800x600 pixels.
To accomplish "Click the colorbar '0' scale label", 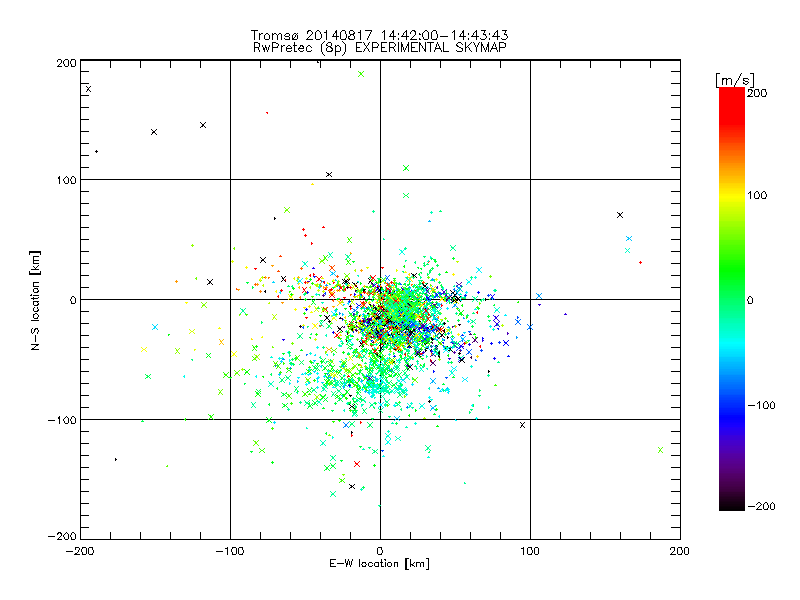I will [x=750, y=300].
